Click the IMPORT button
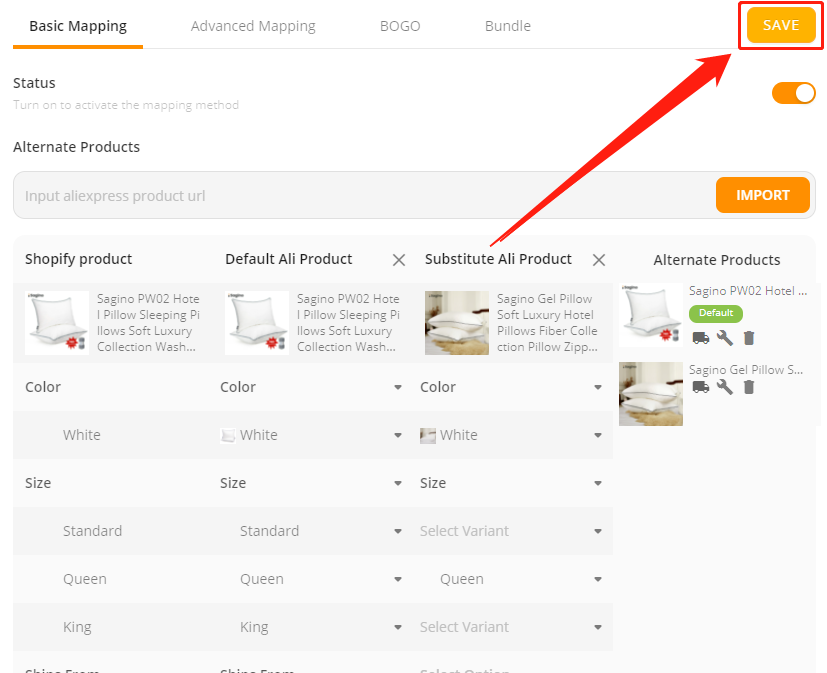The height and width of the screenshot is (673, 827). [x=763, y=195]
